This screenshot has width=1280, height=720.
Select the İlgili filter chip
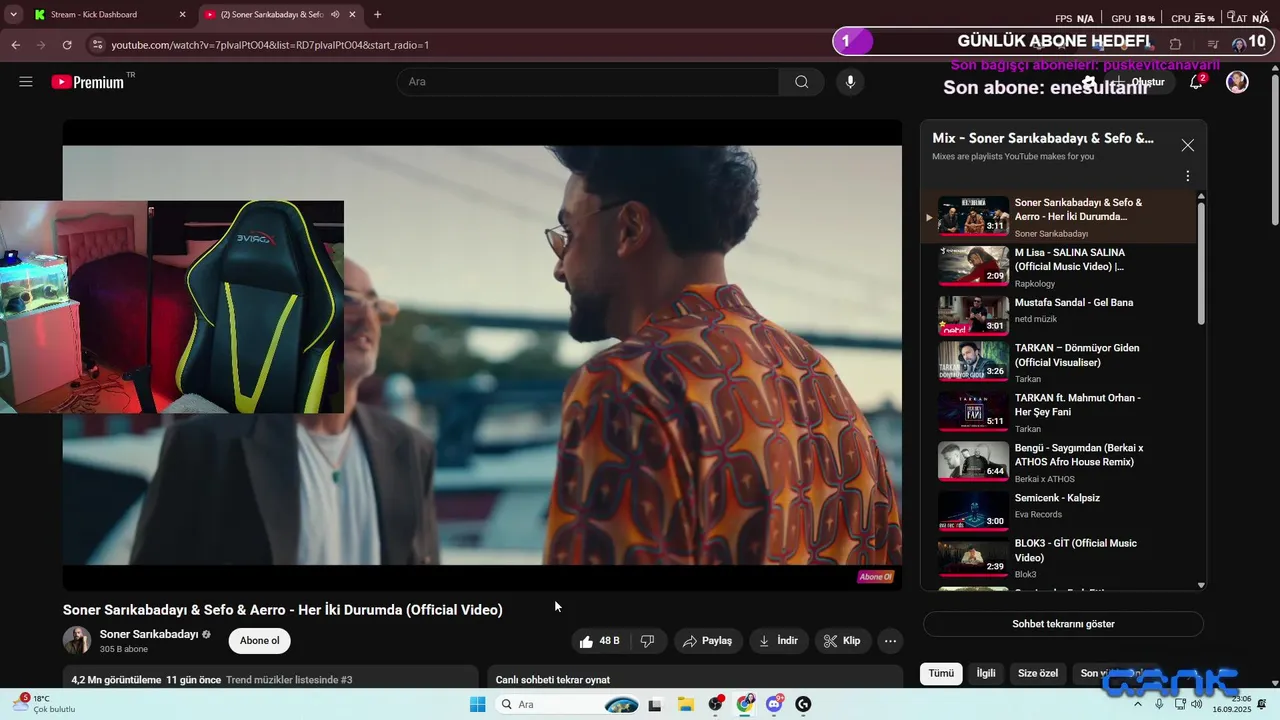[x=986, y=673]
